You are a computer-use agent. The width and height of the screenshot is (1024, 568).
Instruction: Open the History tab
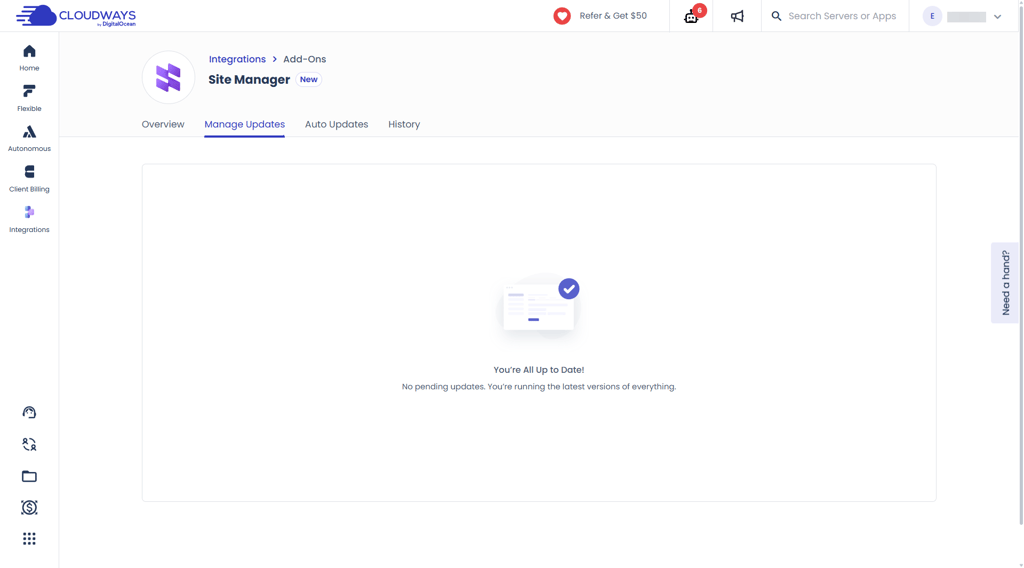pos(404,124)
